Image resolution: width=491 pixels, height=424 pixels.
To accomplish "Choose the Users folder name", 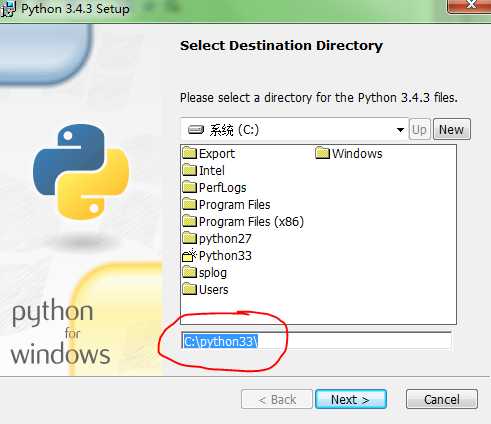I will pyautogui.click(x=214, y=290).
